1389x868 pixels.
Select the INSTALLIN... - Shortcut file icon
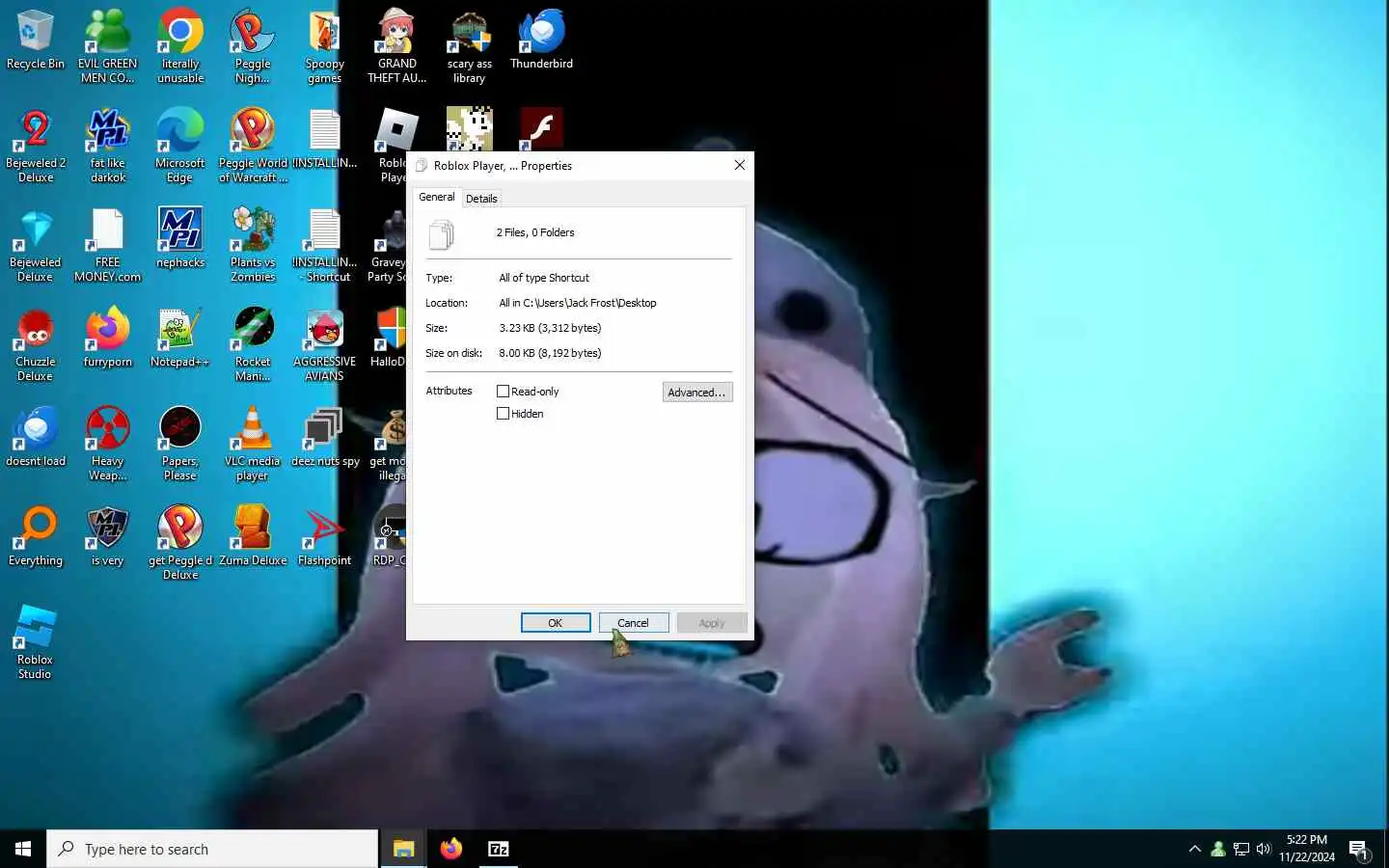[325, 245]
